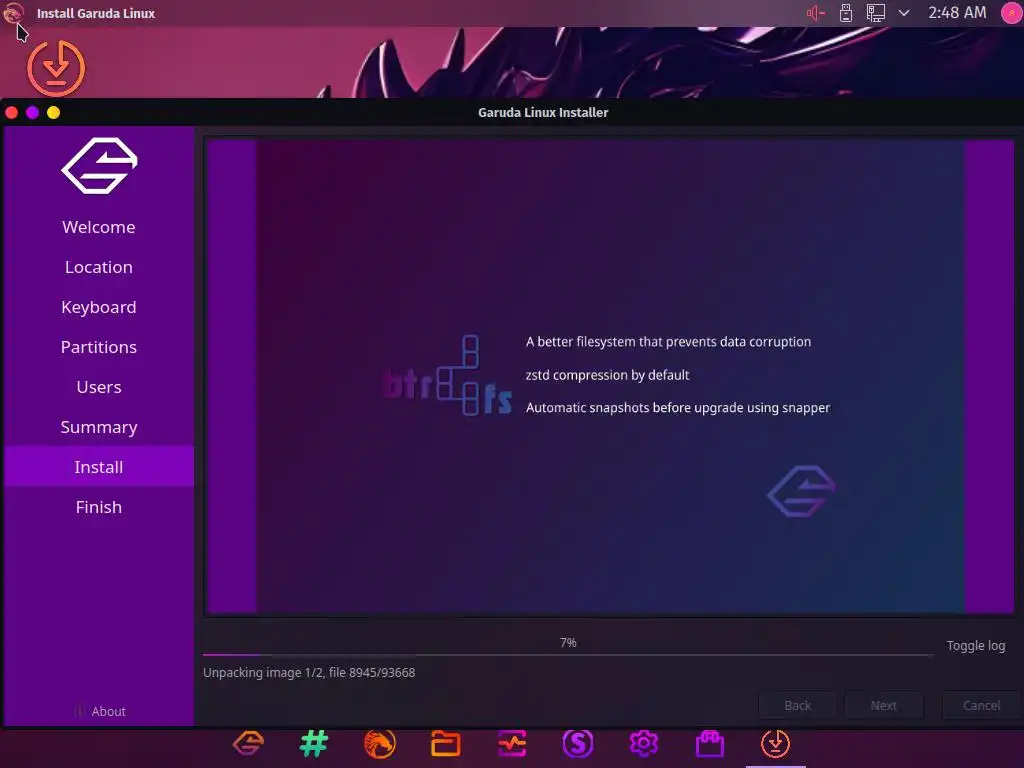Open settings gear icon in dock
Image resolution: width=1024 pixels, height=768 pixels.
pos(644,743)
